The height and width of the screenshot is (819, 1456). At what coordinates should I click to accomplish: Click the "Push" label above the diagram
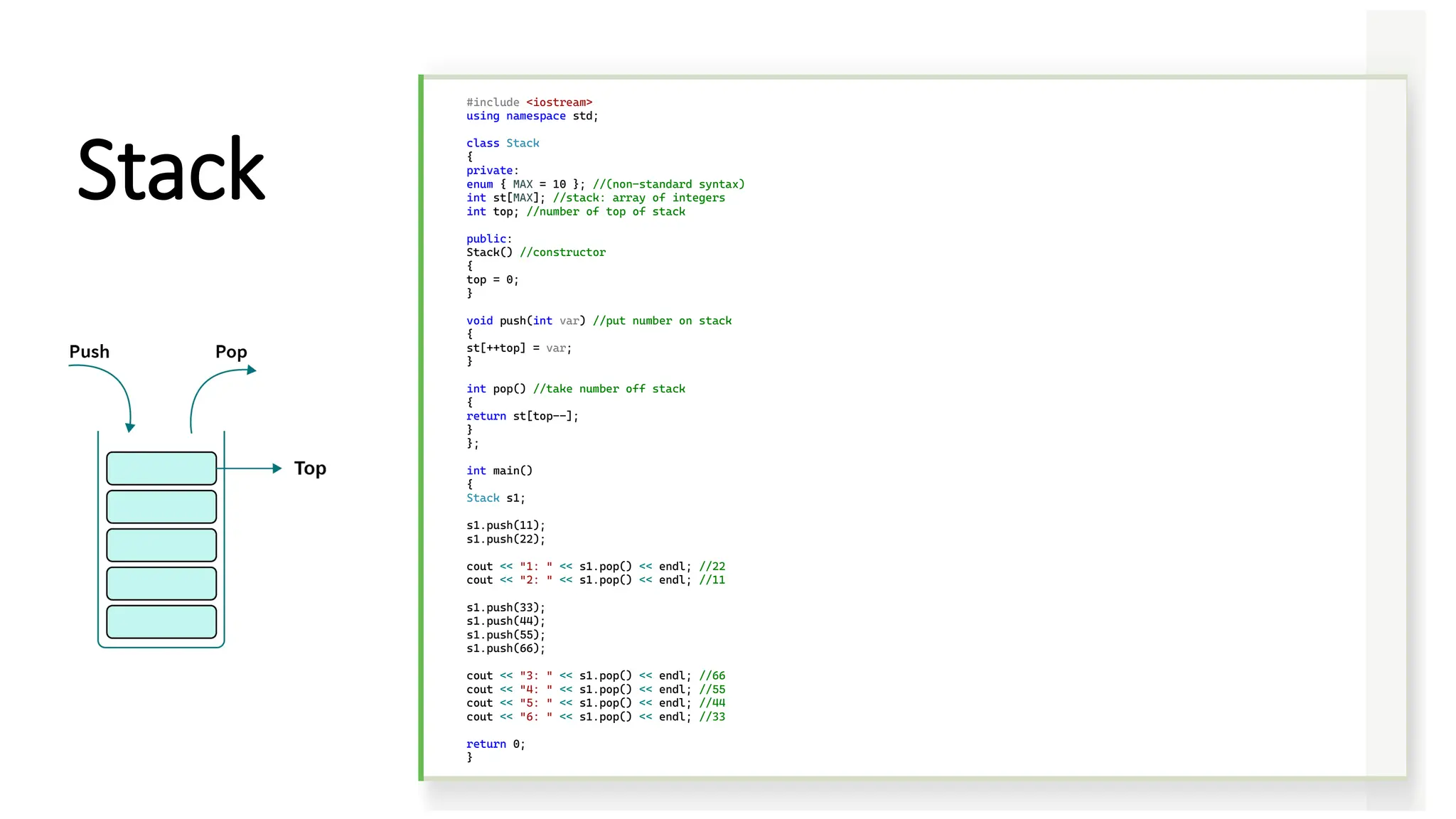90,351
